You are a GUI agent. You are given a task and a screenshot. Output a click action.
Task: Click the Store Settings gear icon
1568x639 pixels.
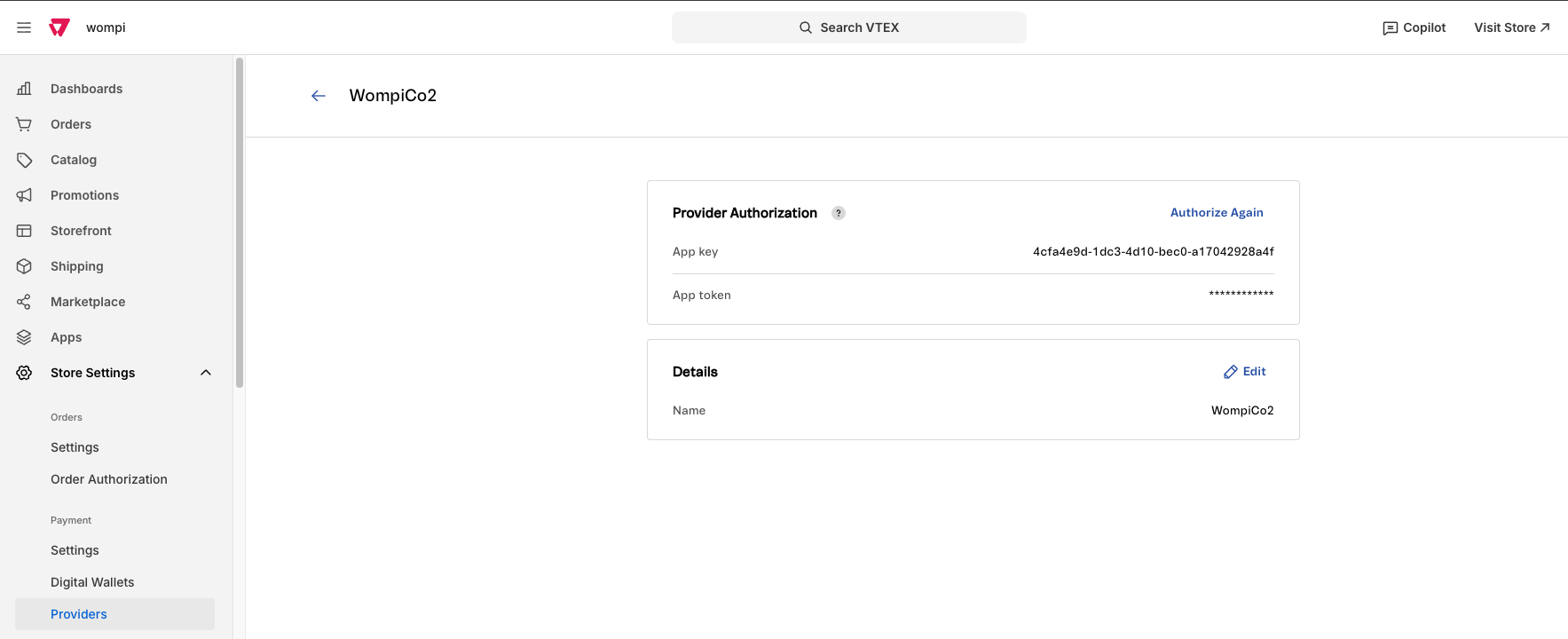[x=24, y=373]
